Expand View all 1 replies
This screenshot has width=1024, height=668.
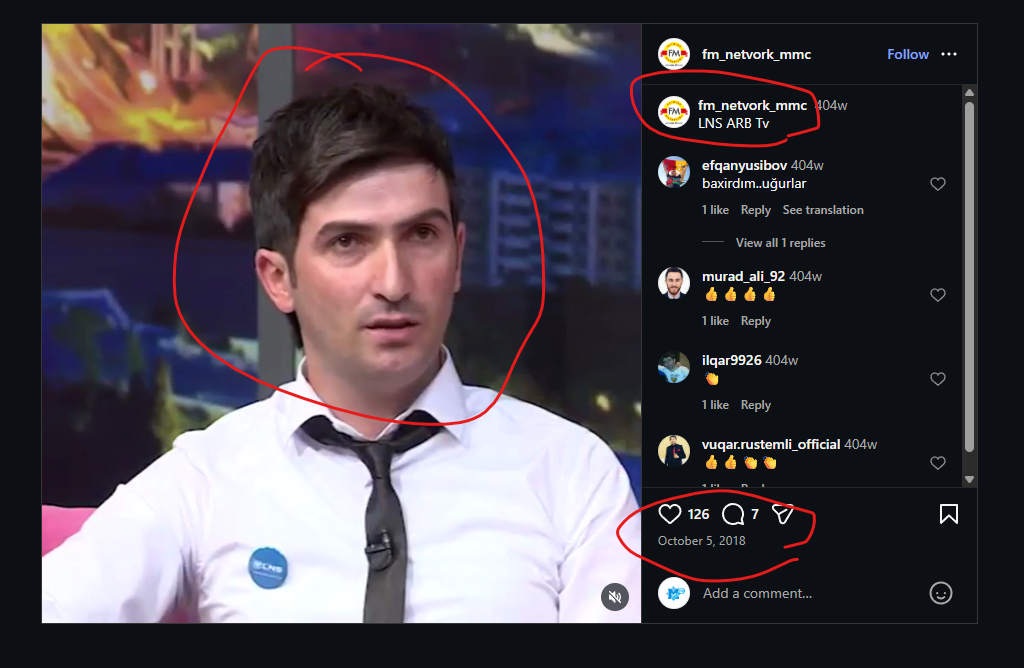pyautogui.click(x=780, y=243)
